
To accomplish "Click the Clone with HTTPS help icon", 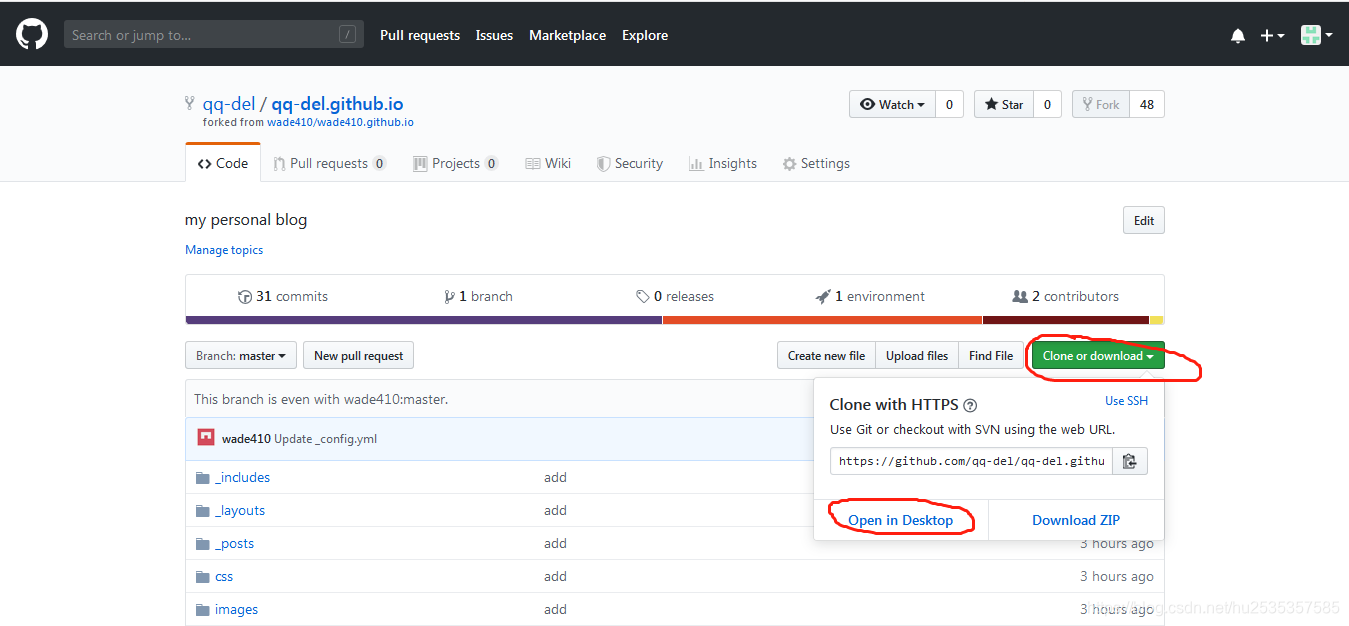I will pos(970,405).
